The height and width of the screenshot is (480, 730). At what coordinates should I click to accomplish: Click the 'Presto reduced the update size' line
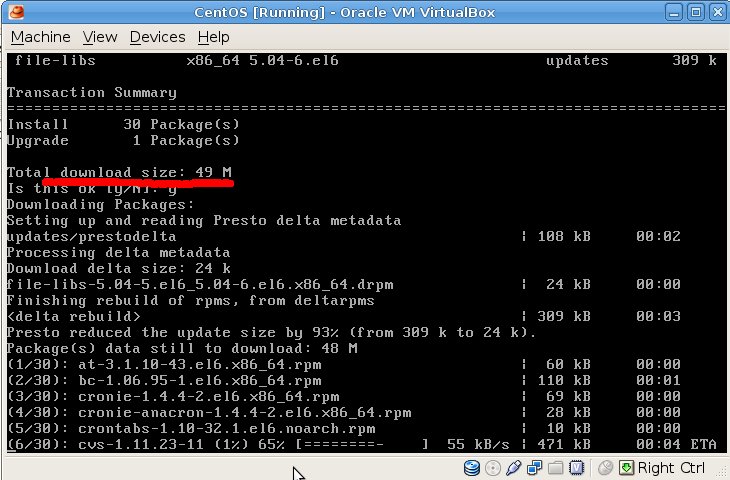[271, 332]
